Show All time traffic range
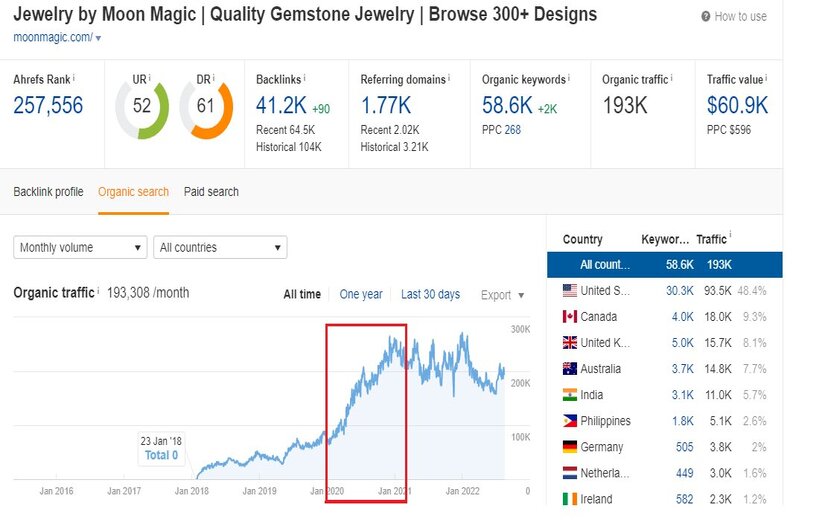825x525 pixels. (302, 295)
